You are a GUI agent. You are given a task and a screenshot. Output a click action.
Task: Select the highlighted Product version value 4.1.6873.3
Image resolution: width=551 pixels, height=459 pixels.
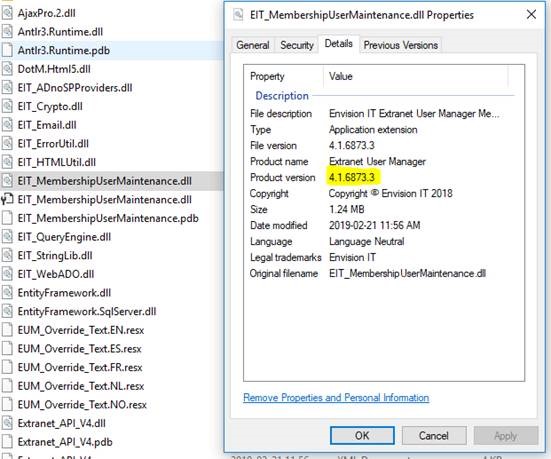(352, 177)
